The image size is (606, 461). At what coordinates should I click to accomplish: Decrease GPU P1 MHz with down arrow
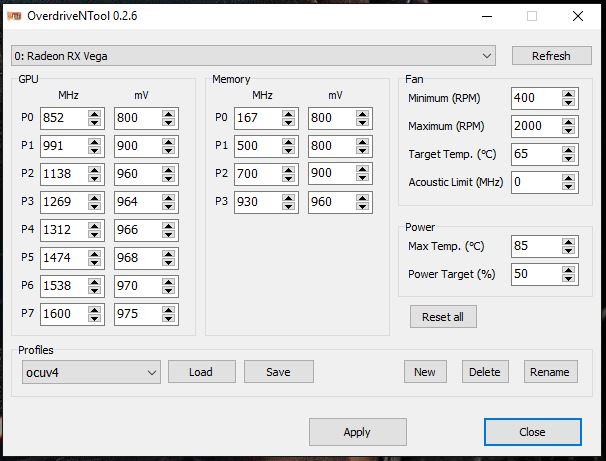[x=95, y=150]
